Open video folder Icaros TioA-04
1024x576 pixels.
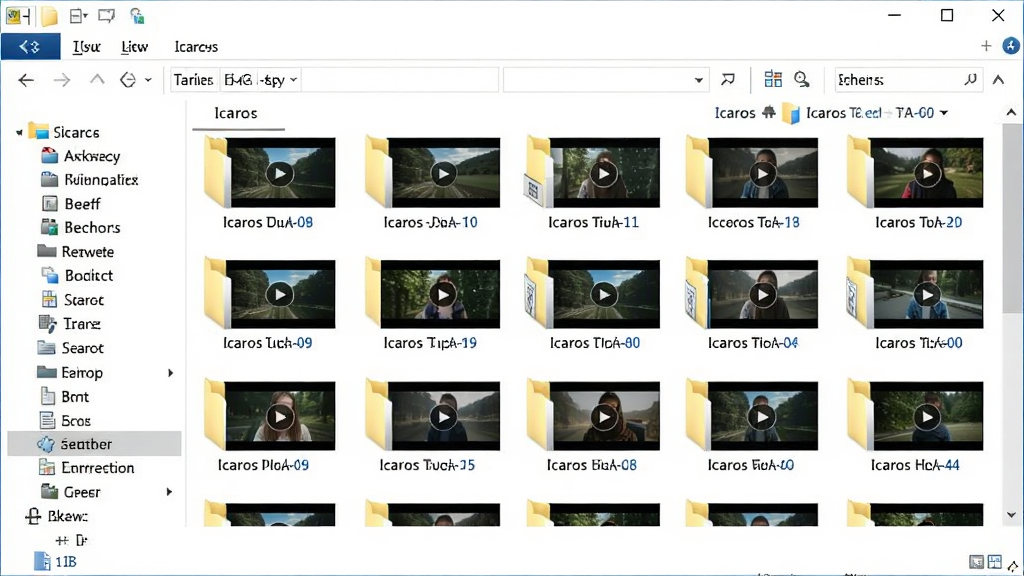point(753,304)
